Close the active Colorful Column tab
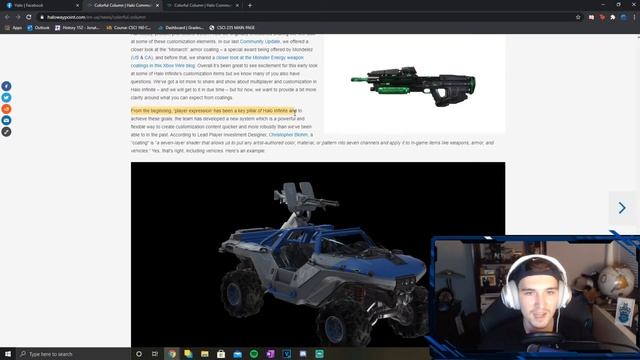The image size is (640, 360). click(x=158, y=5)
